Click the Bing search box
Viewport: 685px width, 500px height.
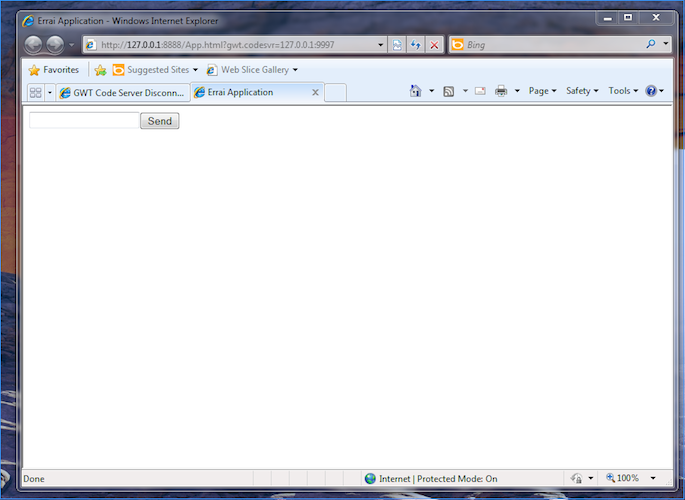[x=554, y=45]
